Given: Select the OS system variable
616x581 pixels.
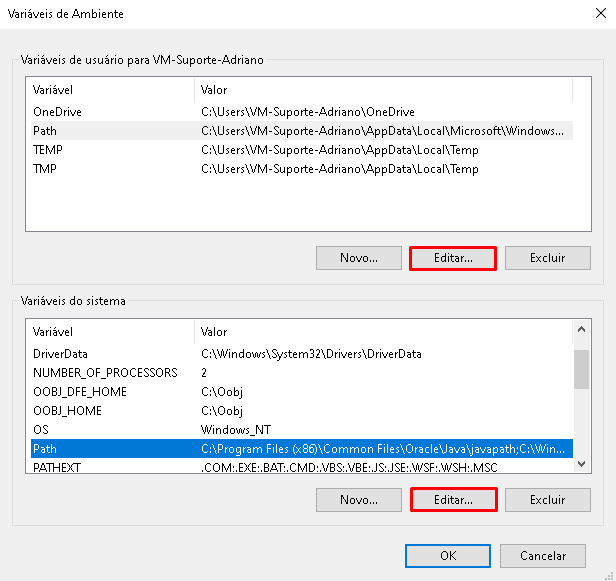Looking at the screenshot, I should [x=302, y=430].
